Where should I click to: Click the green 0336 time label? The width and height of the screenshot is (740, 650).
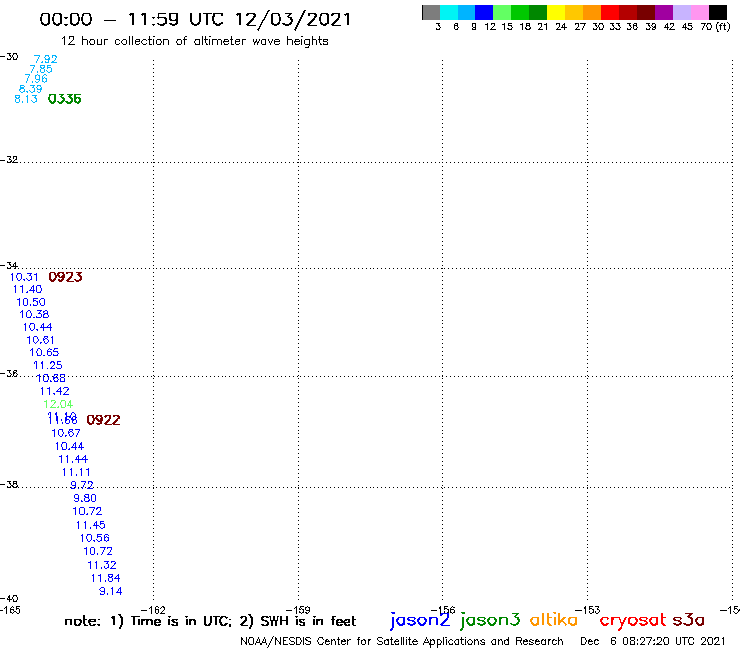pyautogui.click(x=65, y=99)
